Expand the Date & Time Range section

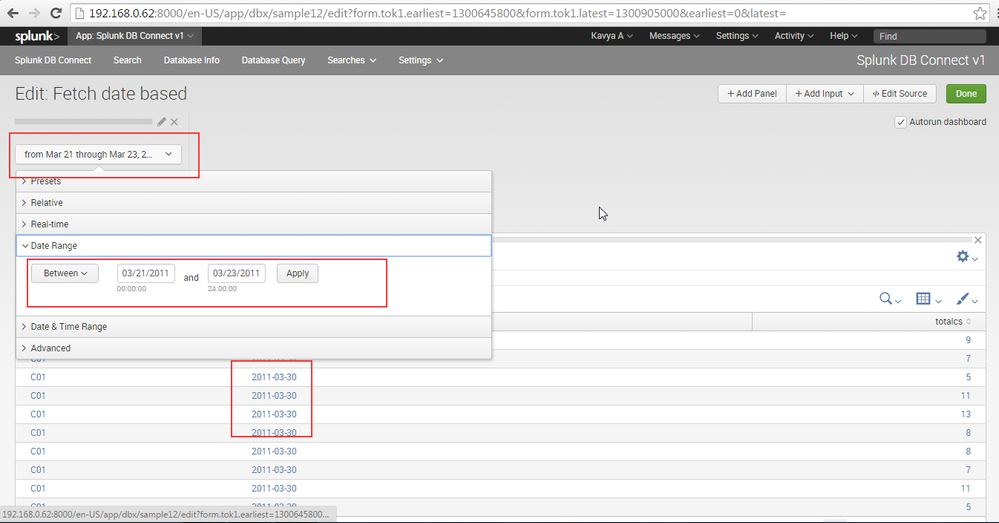click(x=68, y=327)
